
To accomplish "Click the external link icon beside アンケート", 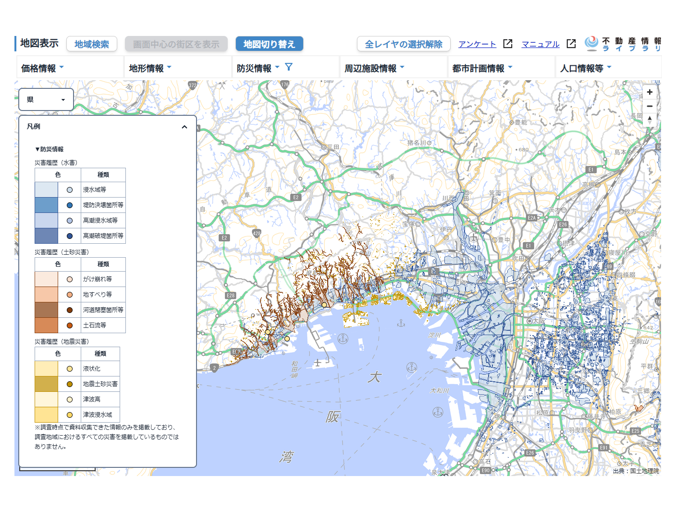I will pyautogui.click(x=507, y=44).
